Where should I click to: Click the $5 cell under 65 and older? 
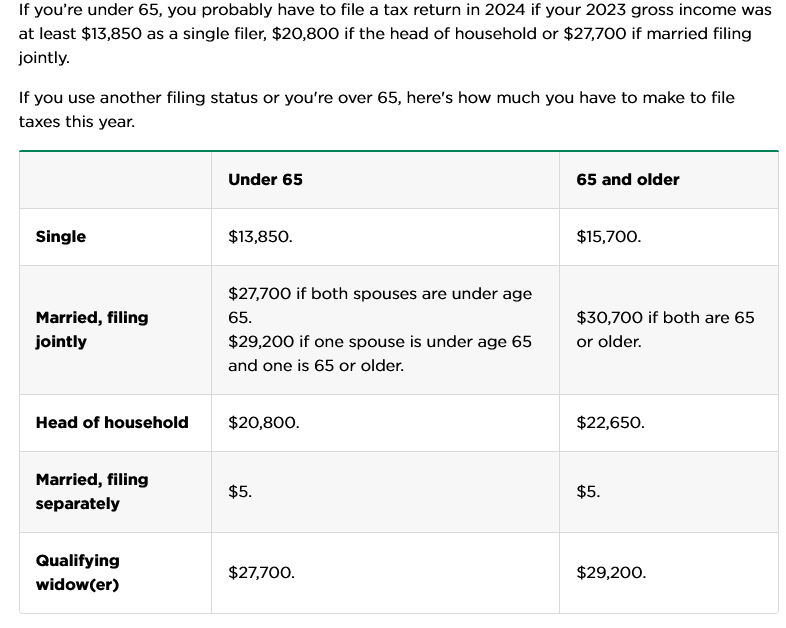(588, 492)
